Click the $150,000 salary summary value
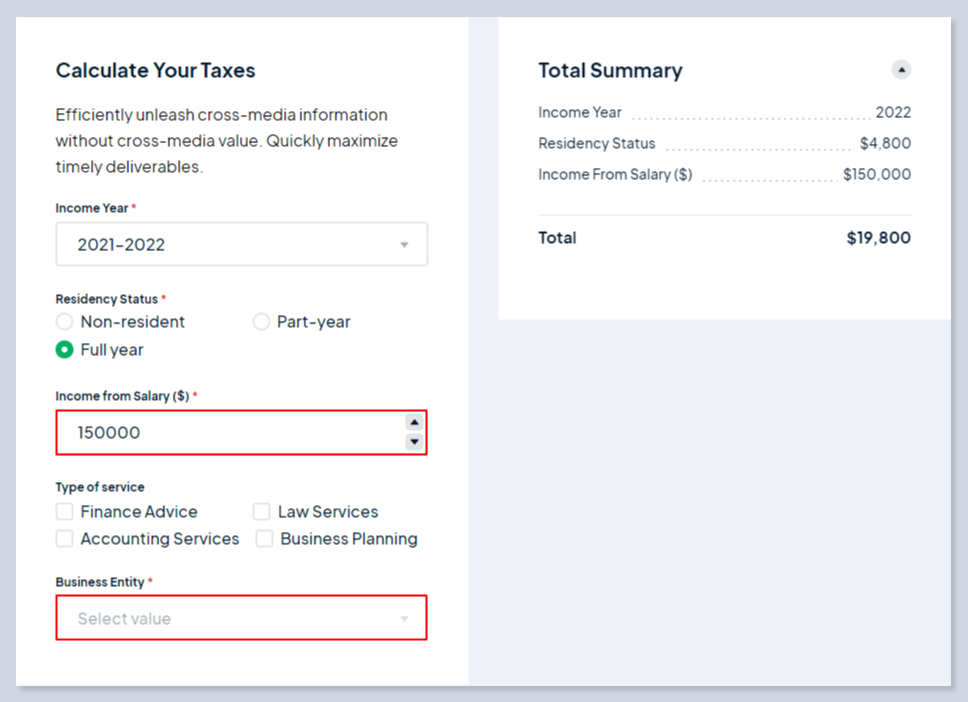The image size is (968, 702). (x=877, y=175)
